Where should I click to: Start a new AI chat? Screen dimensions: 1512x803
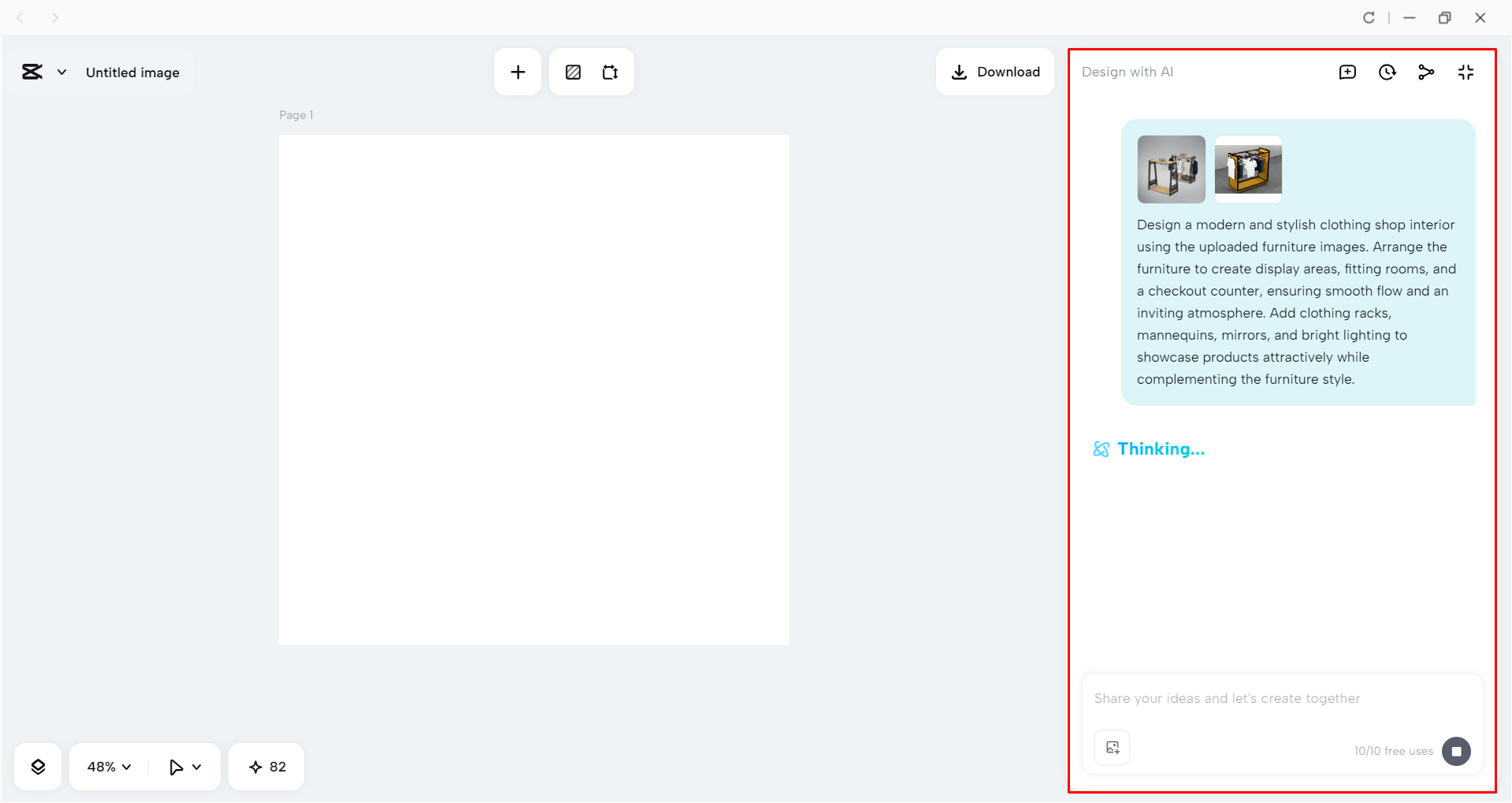[1347, 72]
